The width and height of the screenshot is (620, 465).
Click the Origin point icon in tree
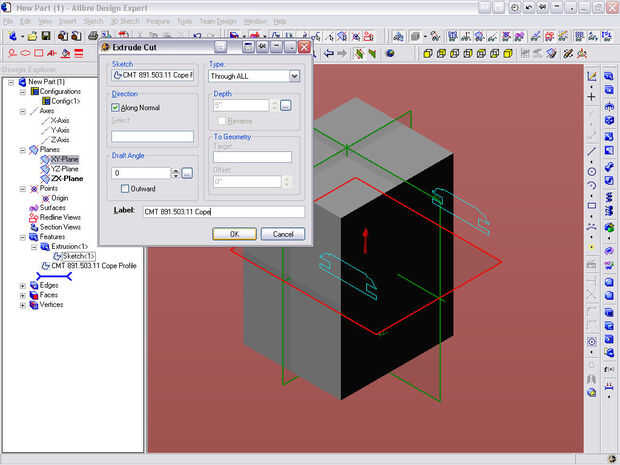pyautogui.click(x=45, y=198)
